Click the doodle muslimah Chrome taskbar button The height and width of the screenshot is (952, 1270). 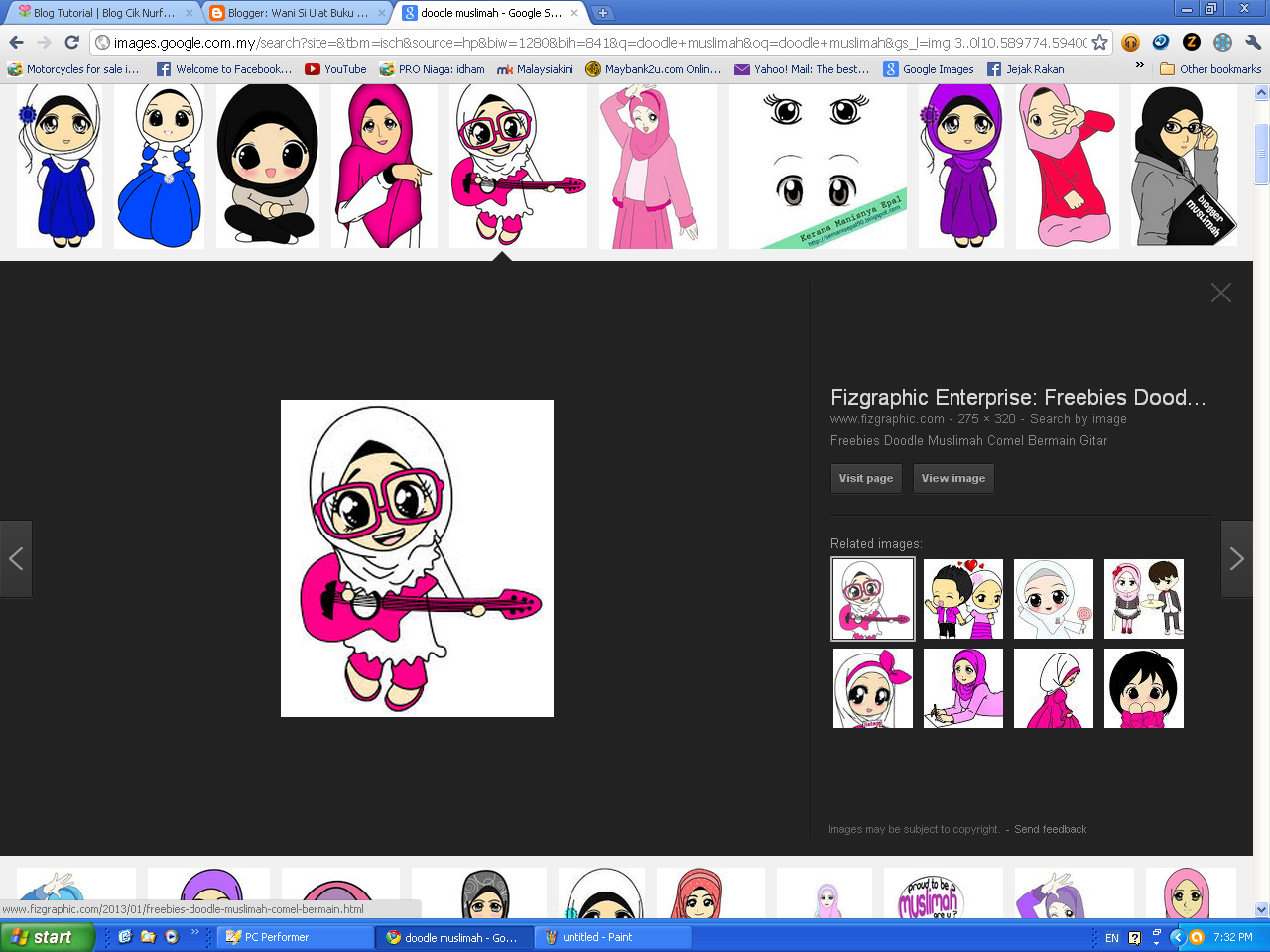(454, 937)
